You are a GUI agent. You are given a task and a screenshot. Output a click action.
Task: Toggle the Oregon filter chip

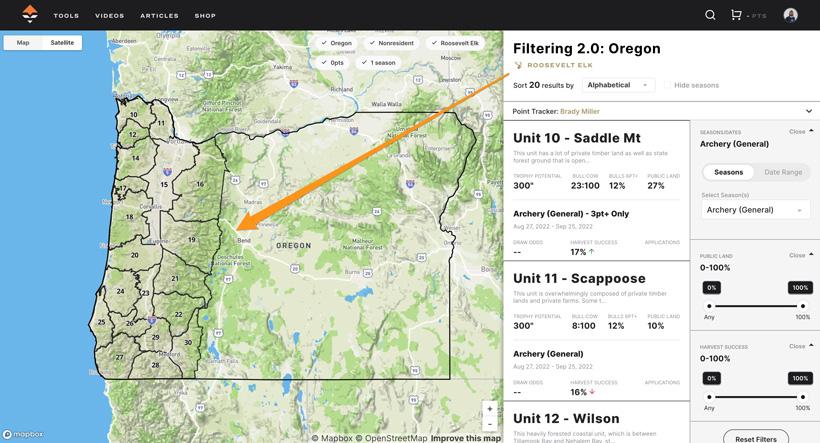336,43
